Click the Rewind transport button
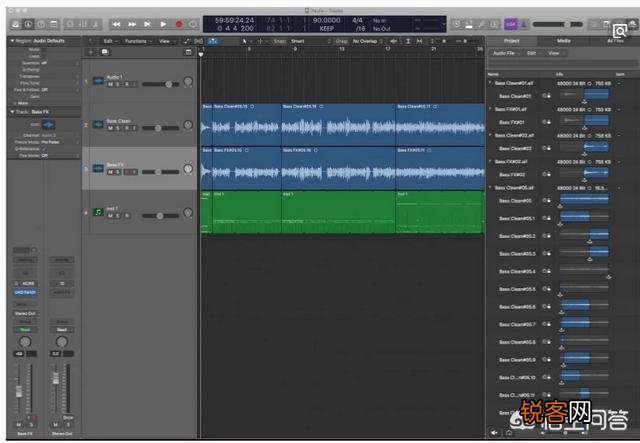This screenshot has width=640, height=443. click(117, 24)
